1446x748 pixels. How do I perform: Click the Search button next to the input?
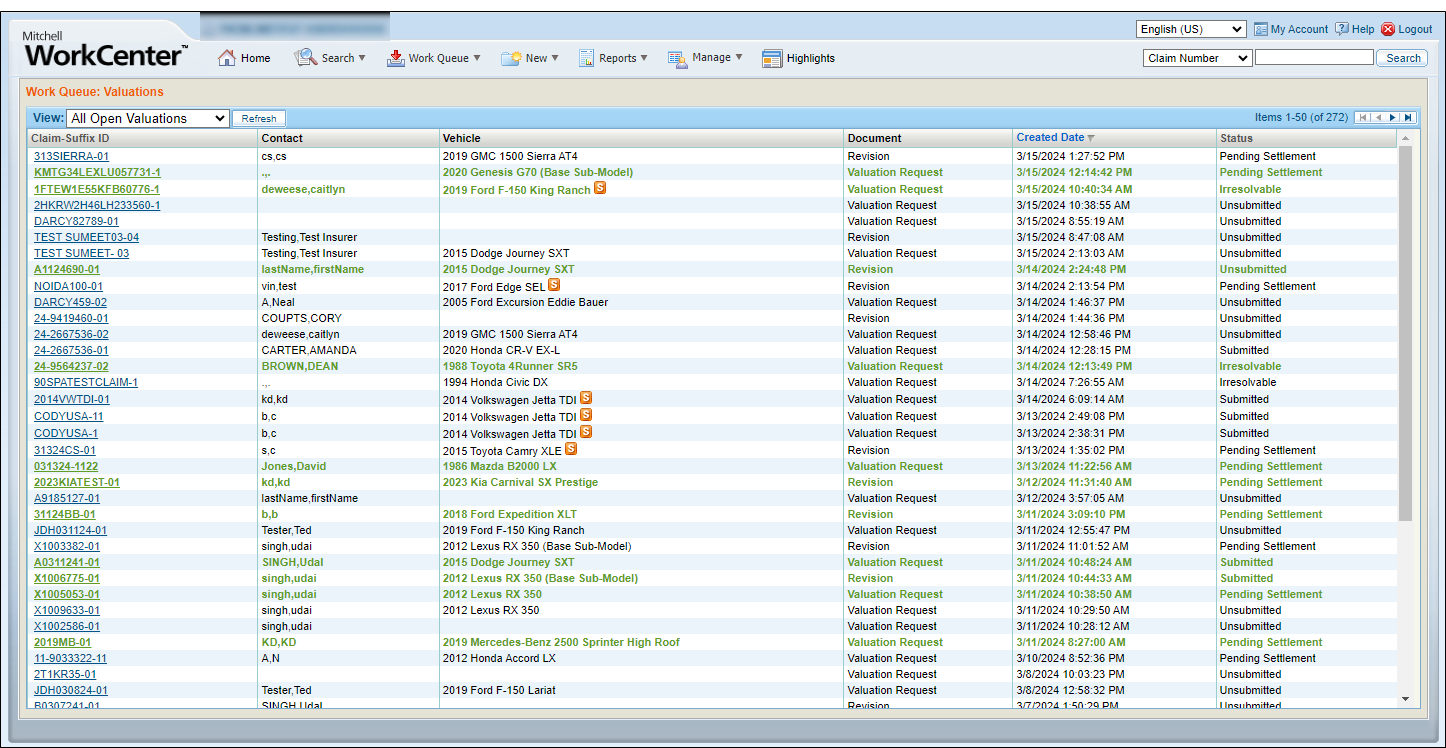coord(1403,58)
